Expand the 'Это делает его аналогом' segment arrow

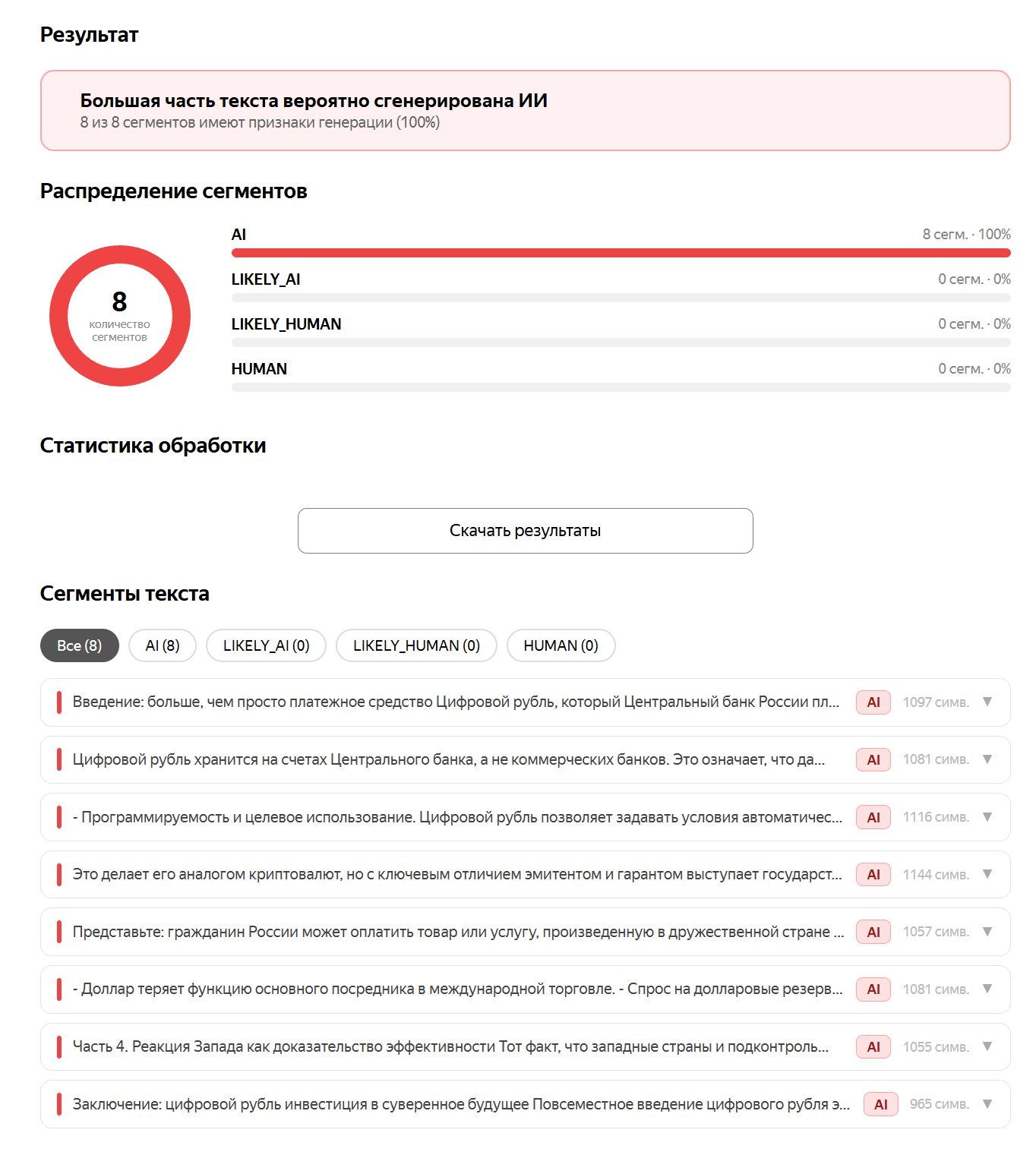(987, 874)
